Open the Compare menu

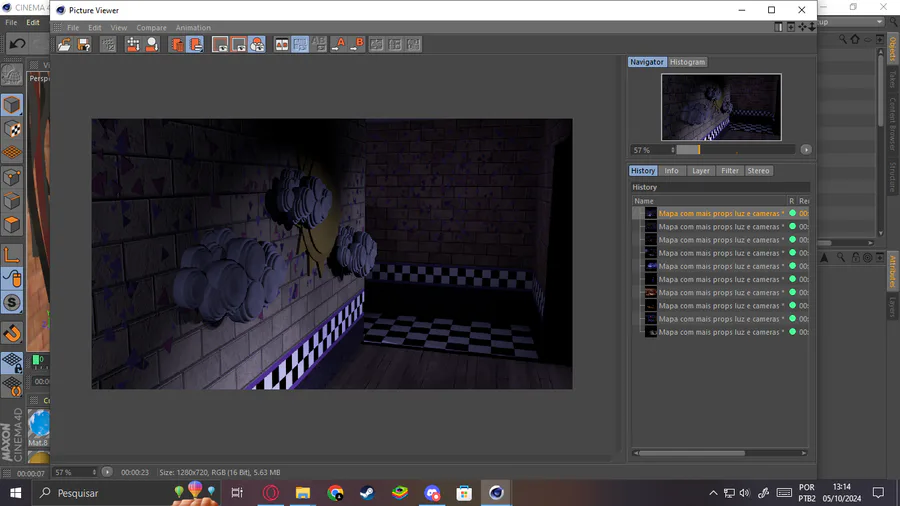[x=152, y=28]
